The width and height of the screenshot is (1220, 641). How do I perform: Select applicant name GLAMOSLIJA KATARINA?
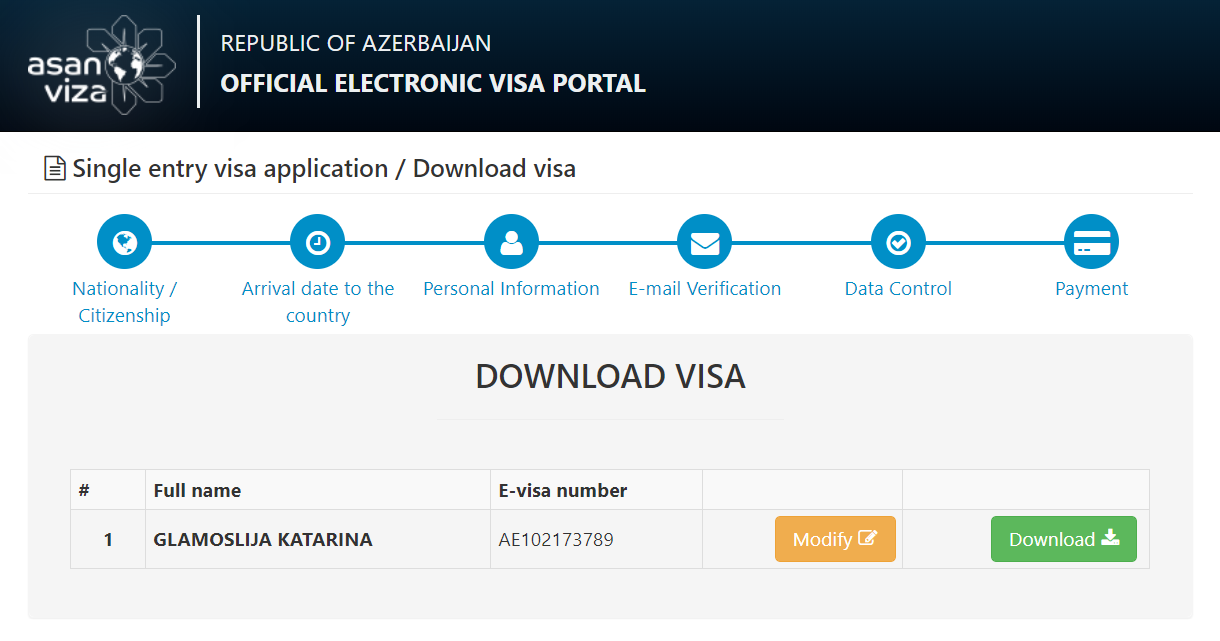click(263, 540)
